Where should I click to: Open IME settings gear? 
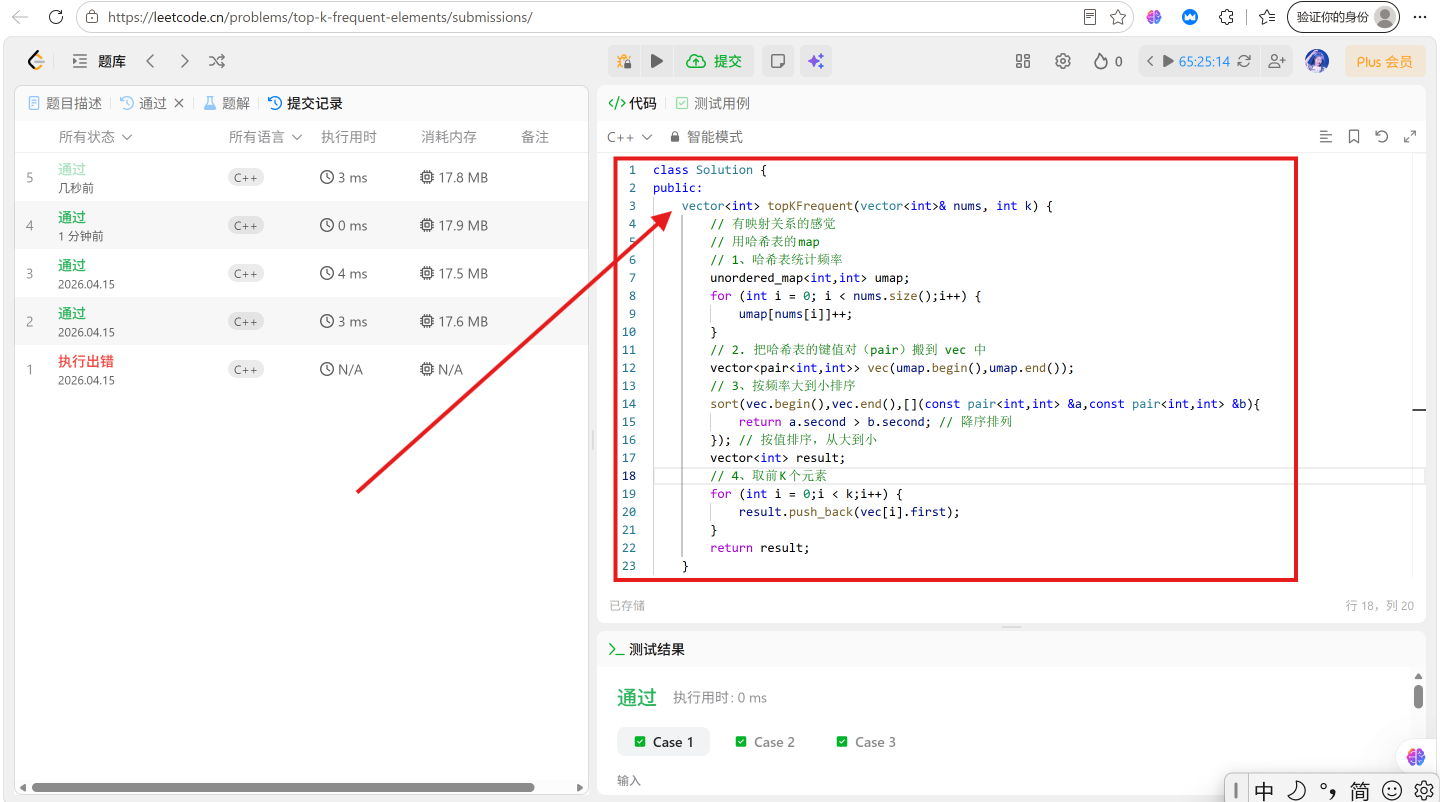coord(1424,790)
